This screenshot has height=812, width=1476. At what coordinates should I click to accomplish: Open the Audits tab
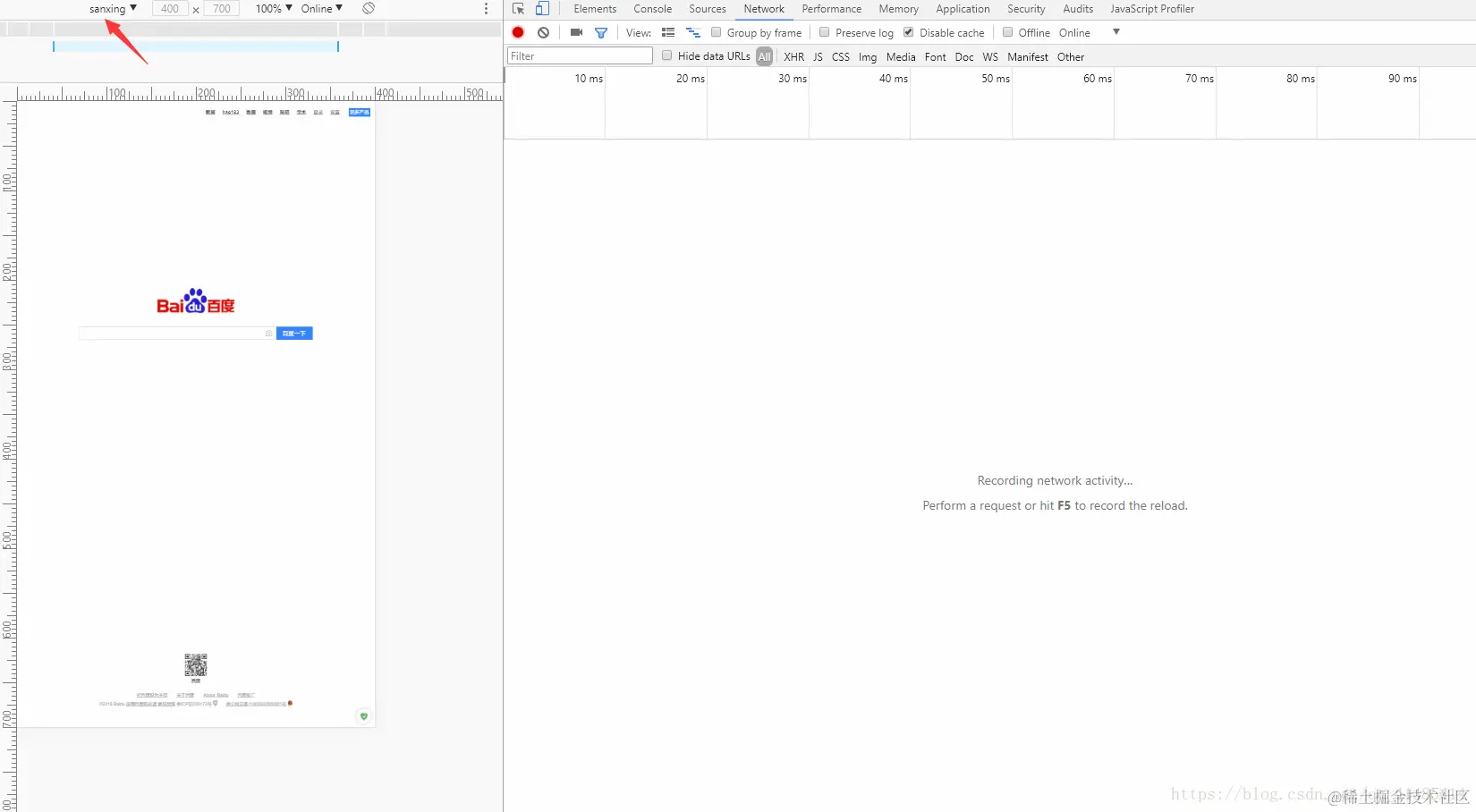[1078, 9]
